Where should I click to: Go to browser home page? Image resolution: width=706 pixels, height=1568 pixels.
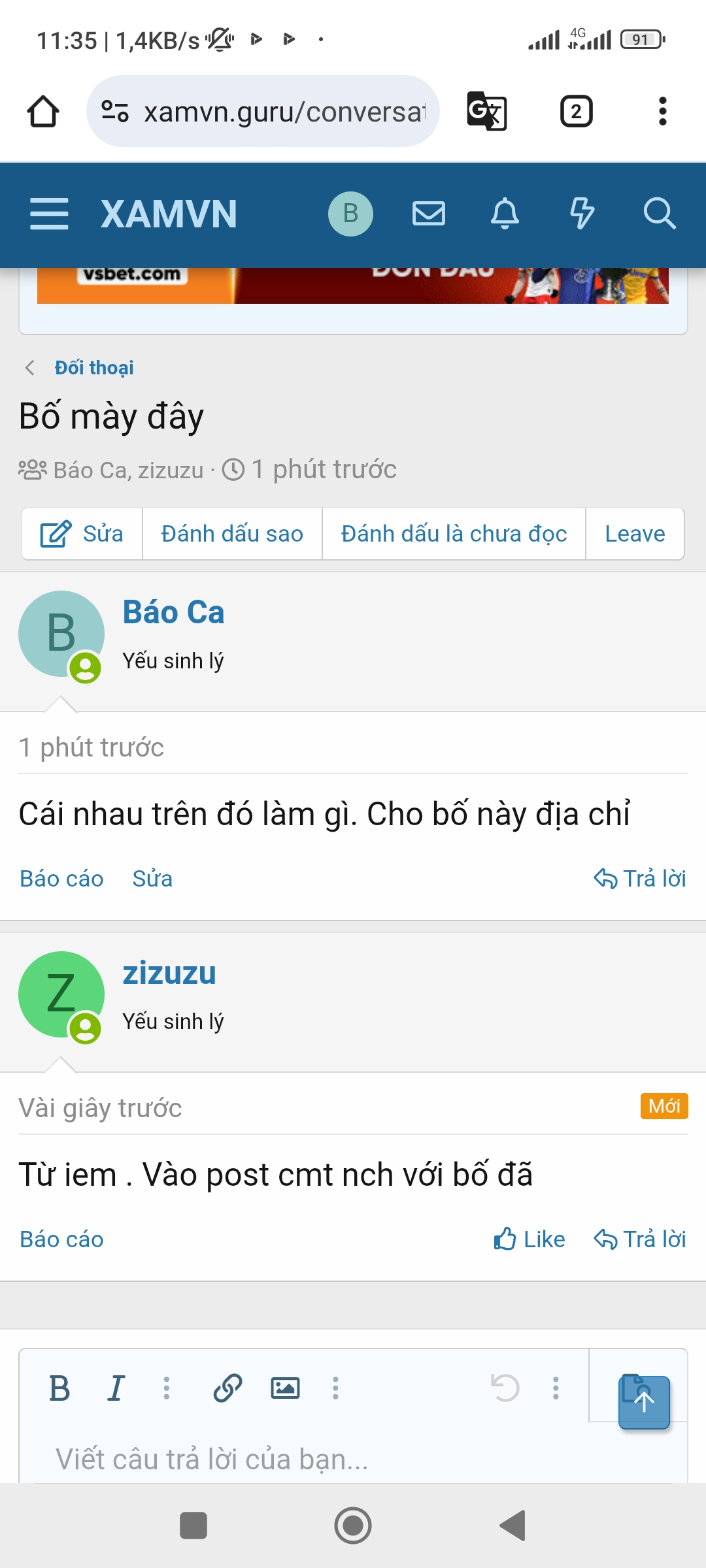[43, 111]
